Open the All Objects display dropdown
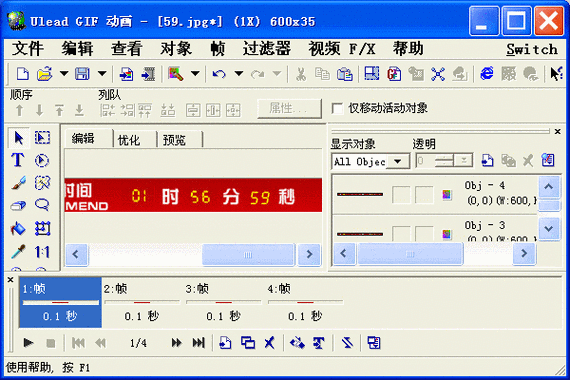The height and width of the screenshot is (380, 570). pyautogui.click(x=370, y=161)
